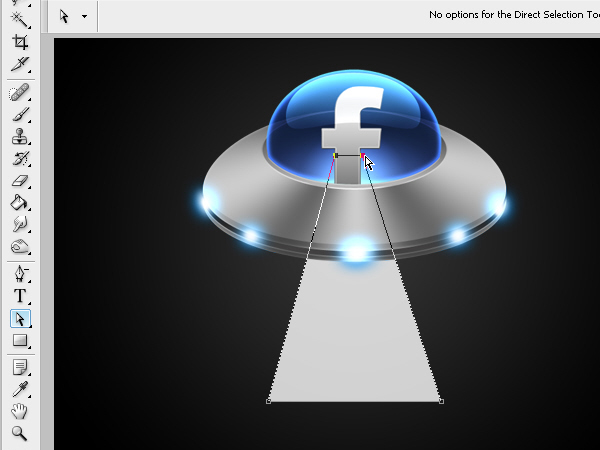Activate the Hand tool

[20, 411]
